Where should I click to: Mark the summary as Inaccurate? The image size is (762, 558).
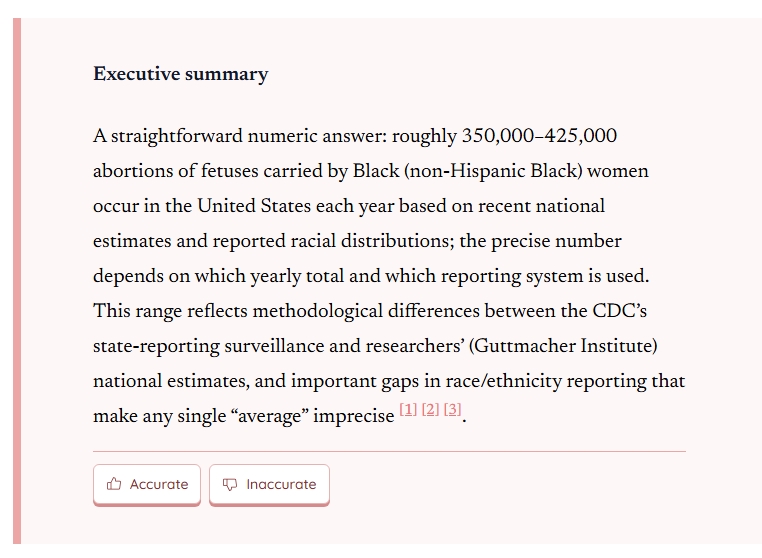click(269, 485)
